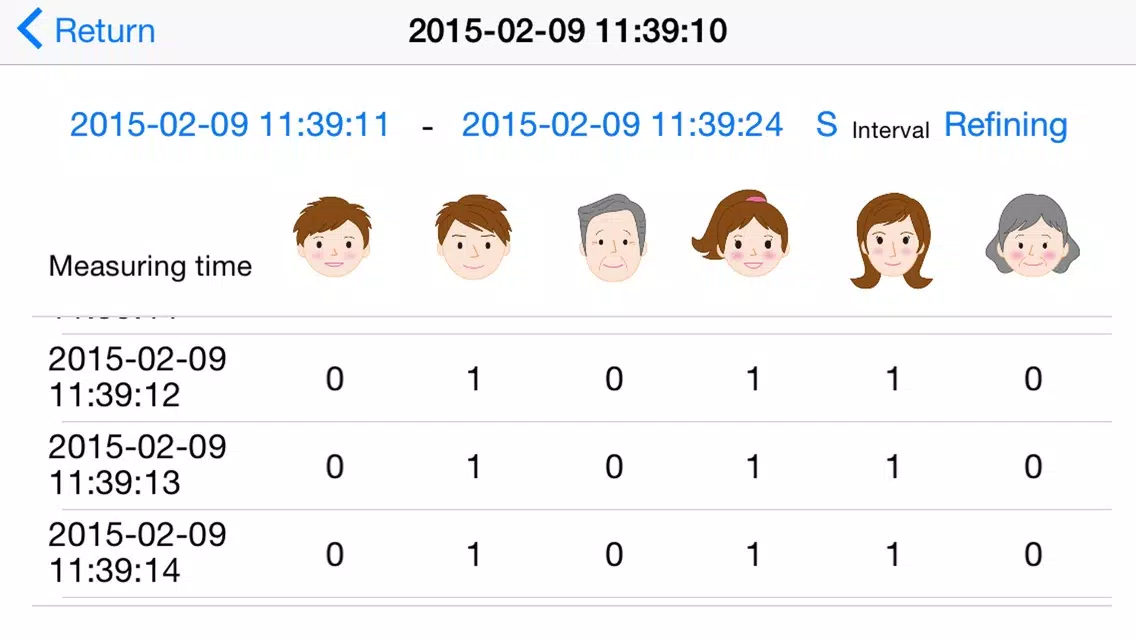Open the end time 2015-02-09 11:39:24
This screenshot has height=639, width=1136.
click(x=622, y=125)
